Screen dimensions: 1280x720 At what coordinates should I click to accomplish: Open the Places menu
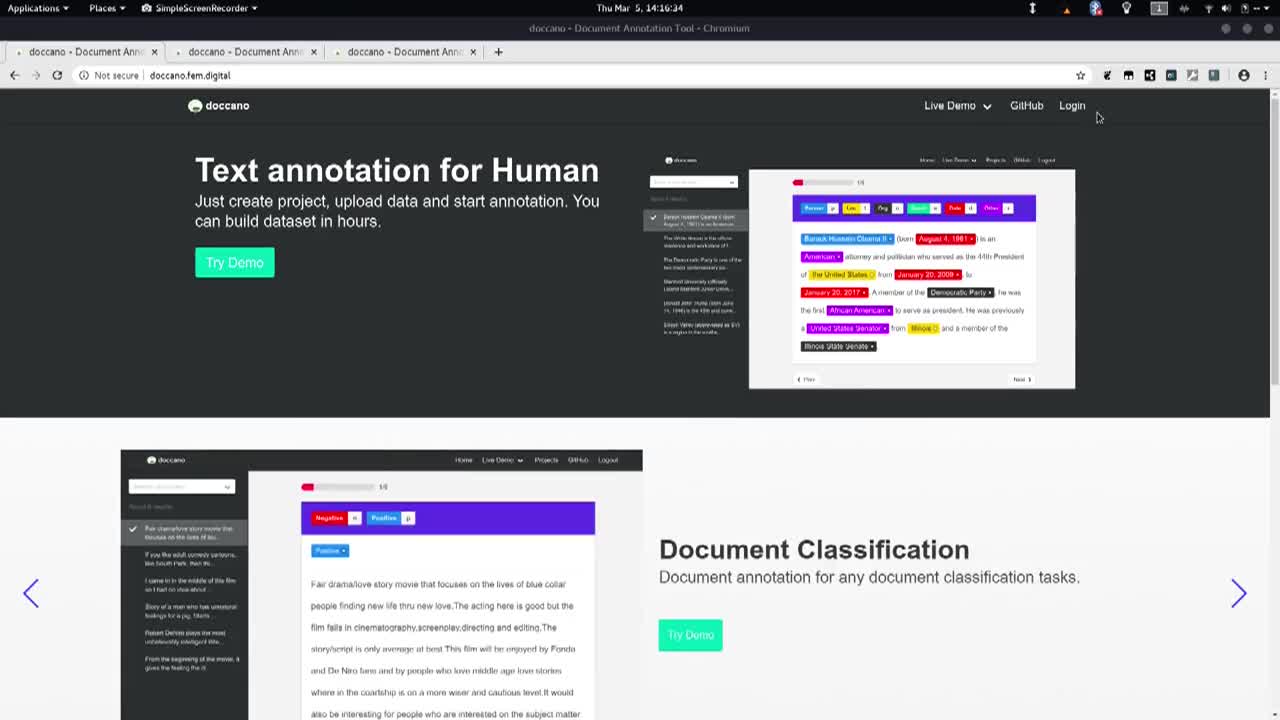point(107,8)
